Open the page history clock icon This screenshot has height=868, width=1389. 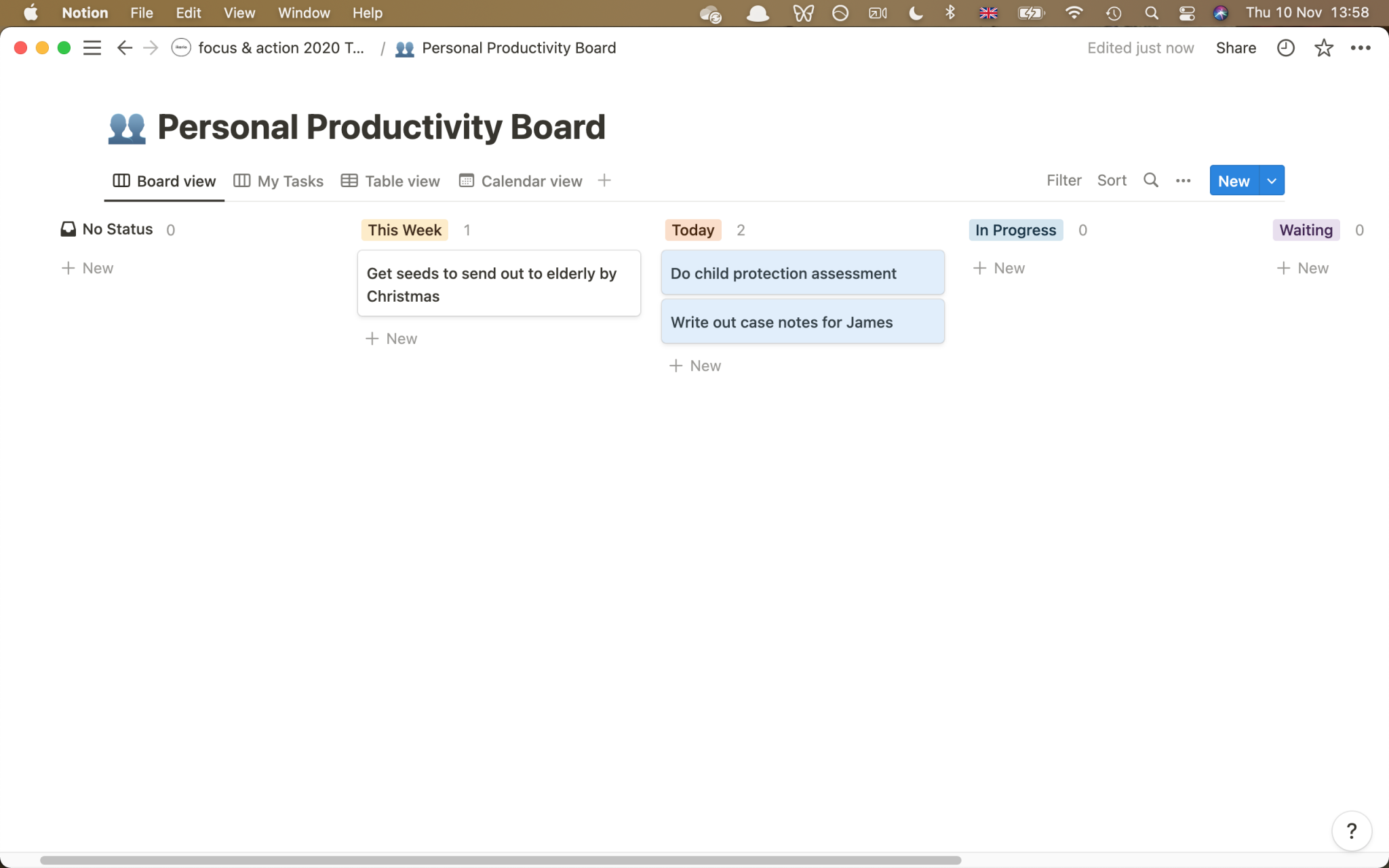click(1285, 48)
